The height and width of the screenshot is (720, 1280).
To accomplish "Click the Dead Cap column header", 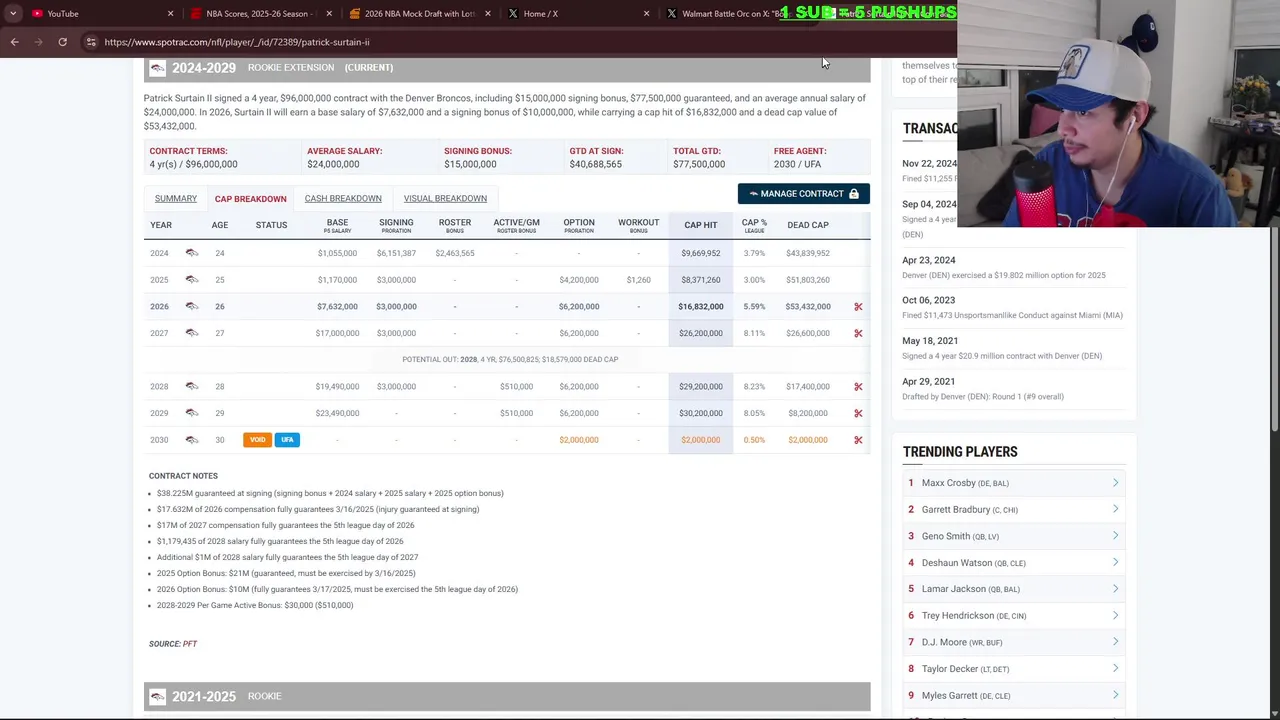I will [x=808, y=225].
